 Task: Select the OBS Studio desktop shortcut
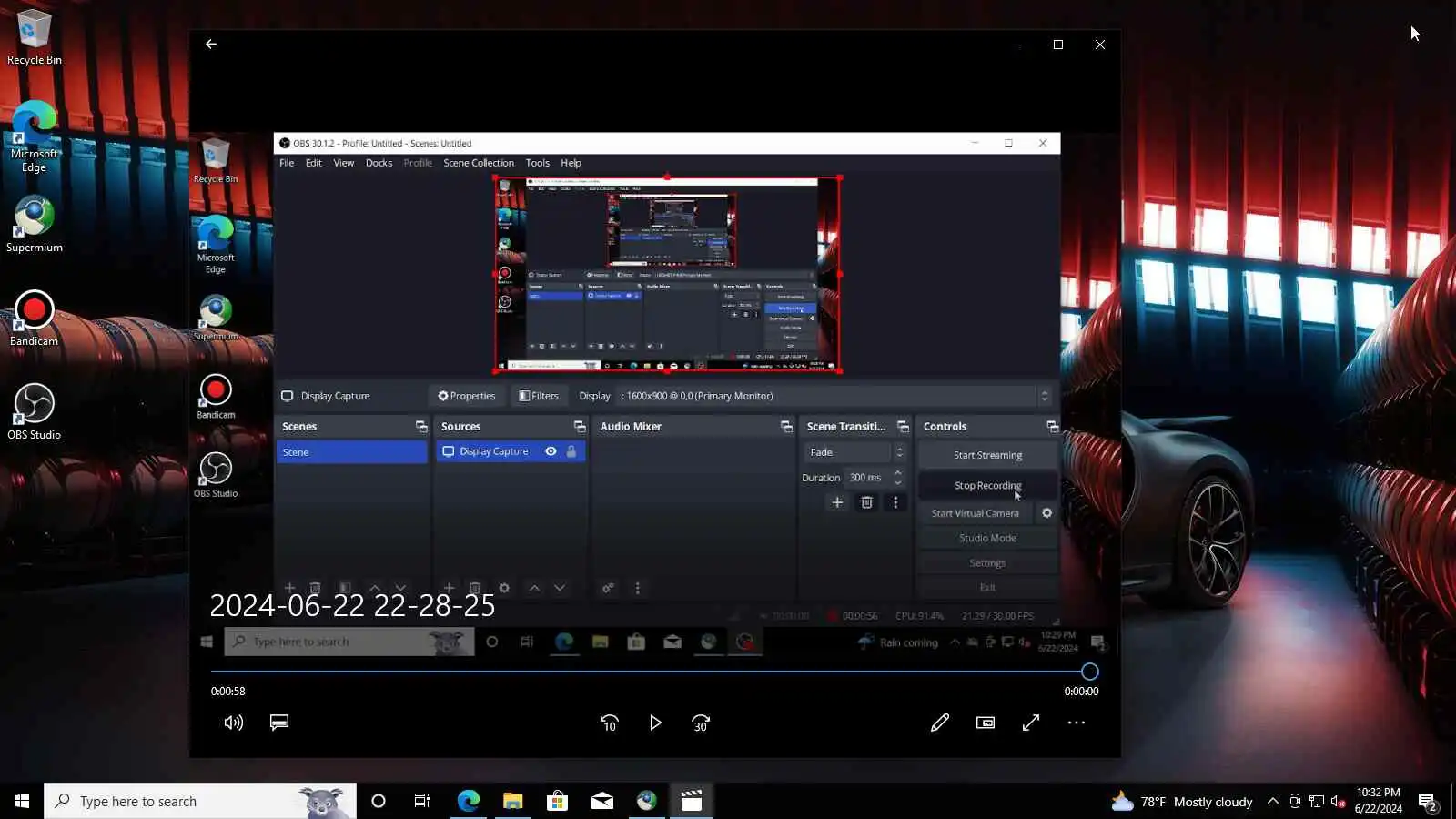click(34, 412)
